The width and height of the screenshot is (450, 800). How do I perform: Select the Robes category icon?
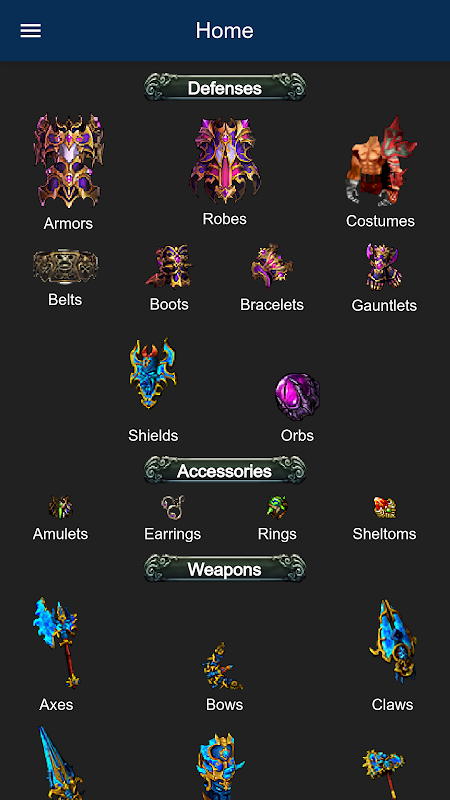coord(224,160)
